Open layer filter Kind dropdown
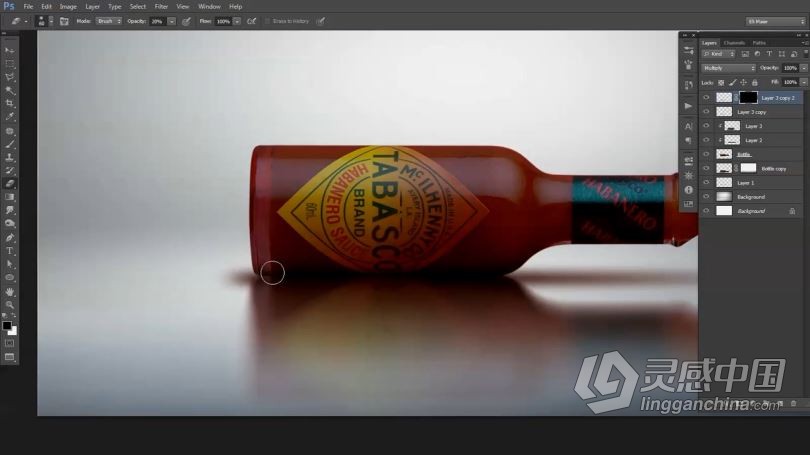The width and height of the screenshot is (810, 455). click(718, 54)
